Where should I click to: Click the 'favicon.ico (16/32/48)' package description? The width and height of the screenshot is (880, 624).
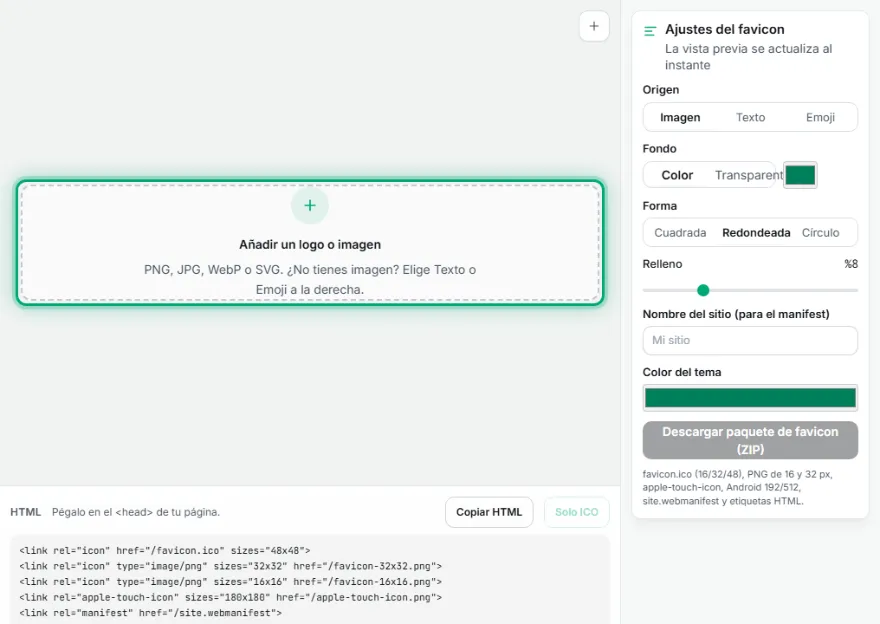(737, 488)
